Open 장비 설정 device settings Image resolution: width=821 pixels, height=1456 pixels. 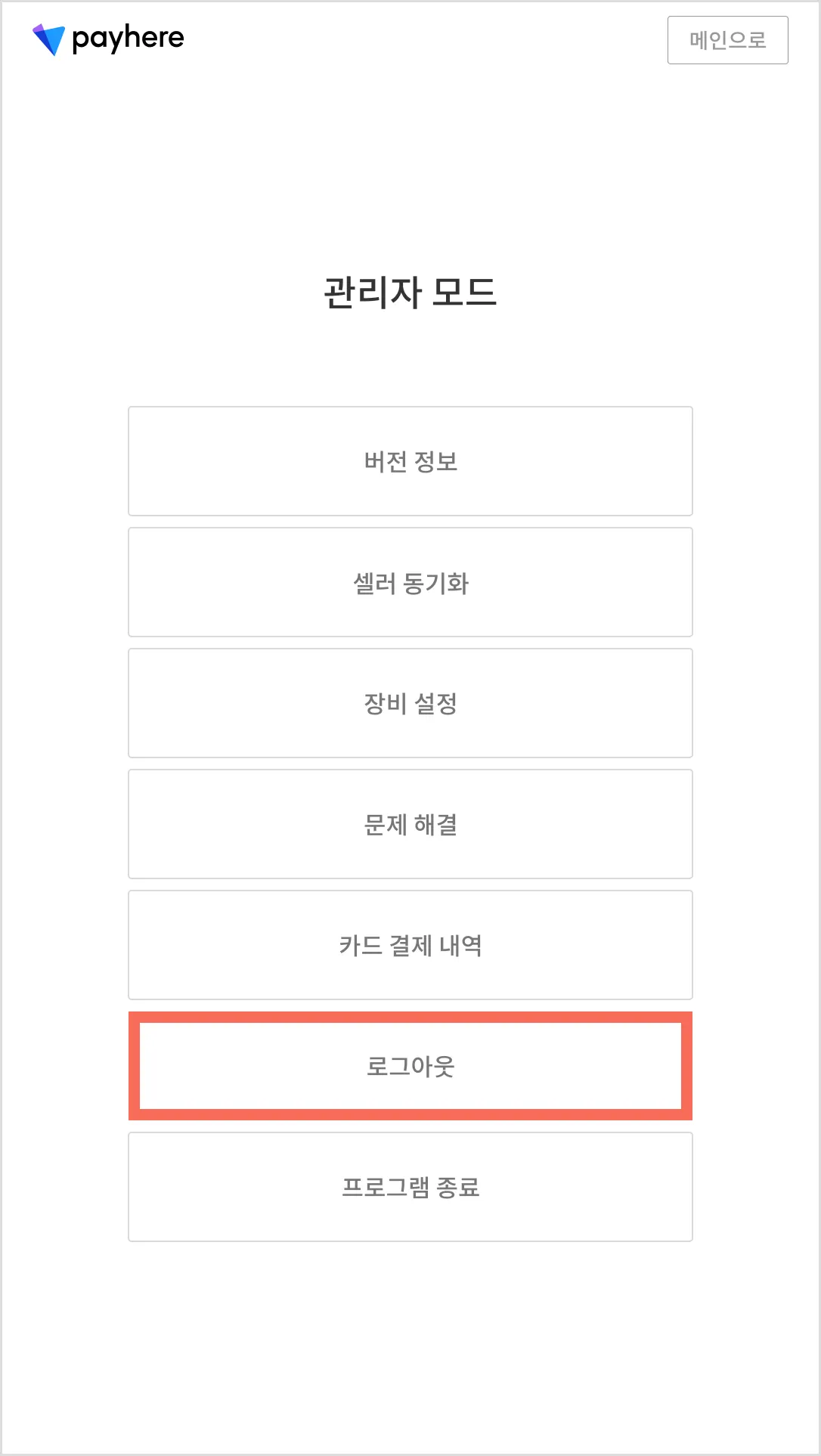click(410, 703)
